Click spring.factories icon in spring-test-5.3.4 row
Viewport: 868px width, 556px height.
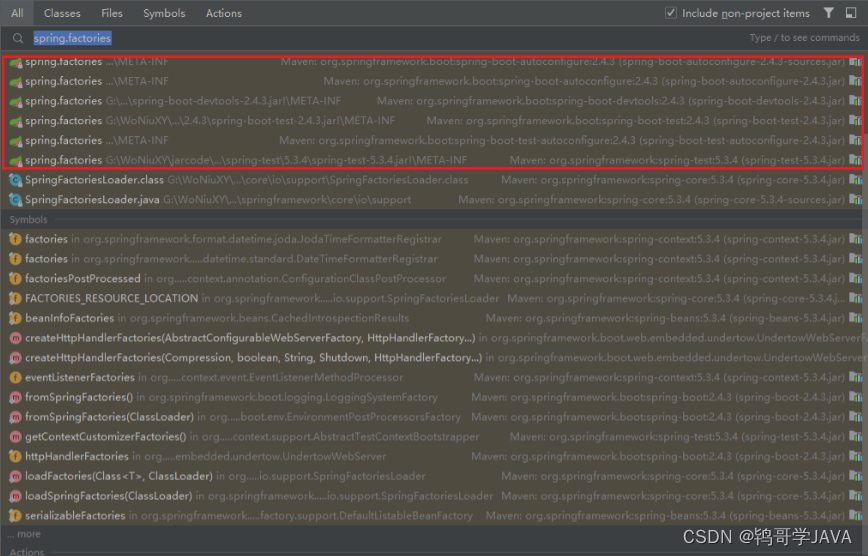tap(16, 161)
